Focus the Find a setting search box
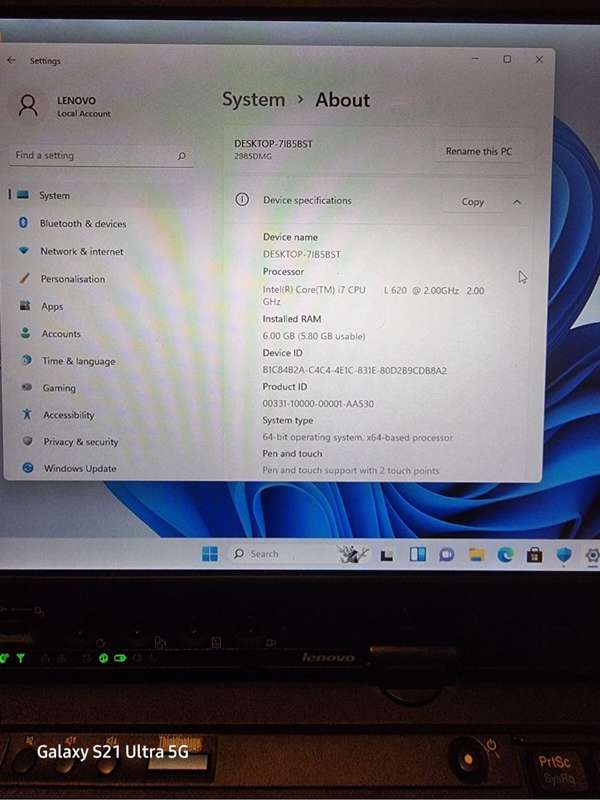 coord(101,156)
